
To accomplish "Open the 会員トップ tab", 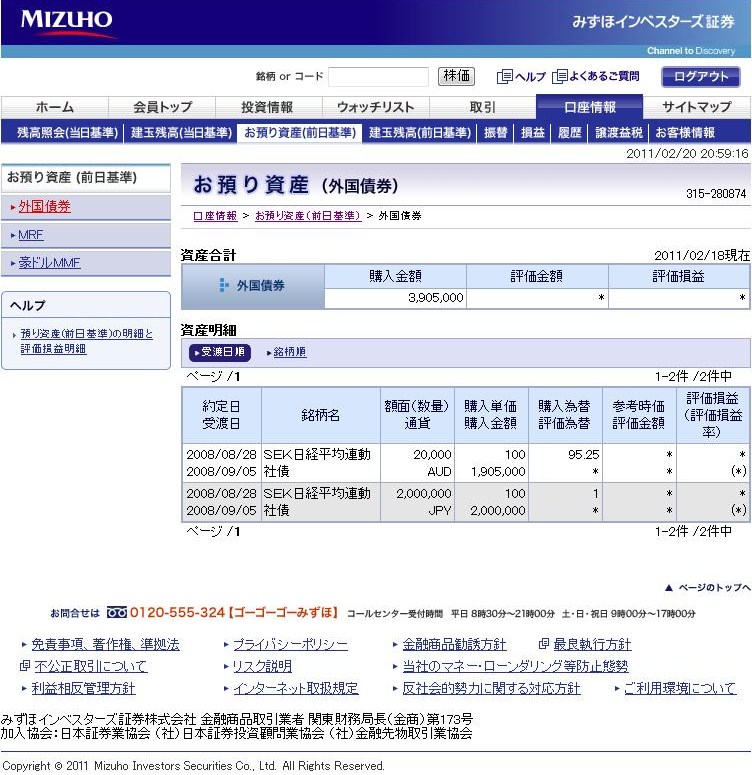I will (x=162, y=107).
